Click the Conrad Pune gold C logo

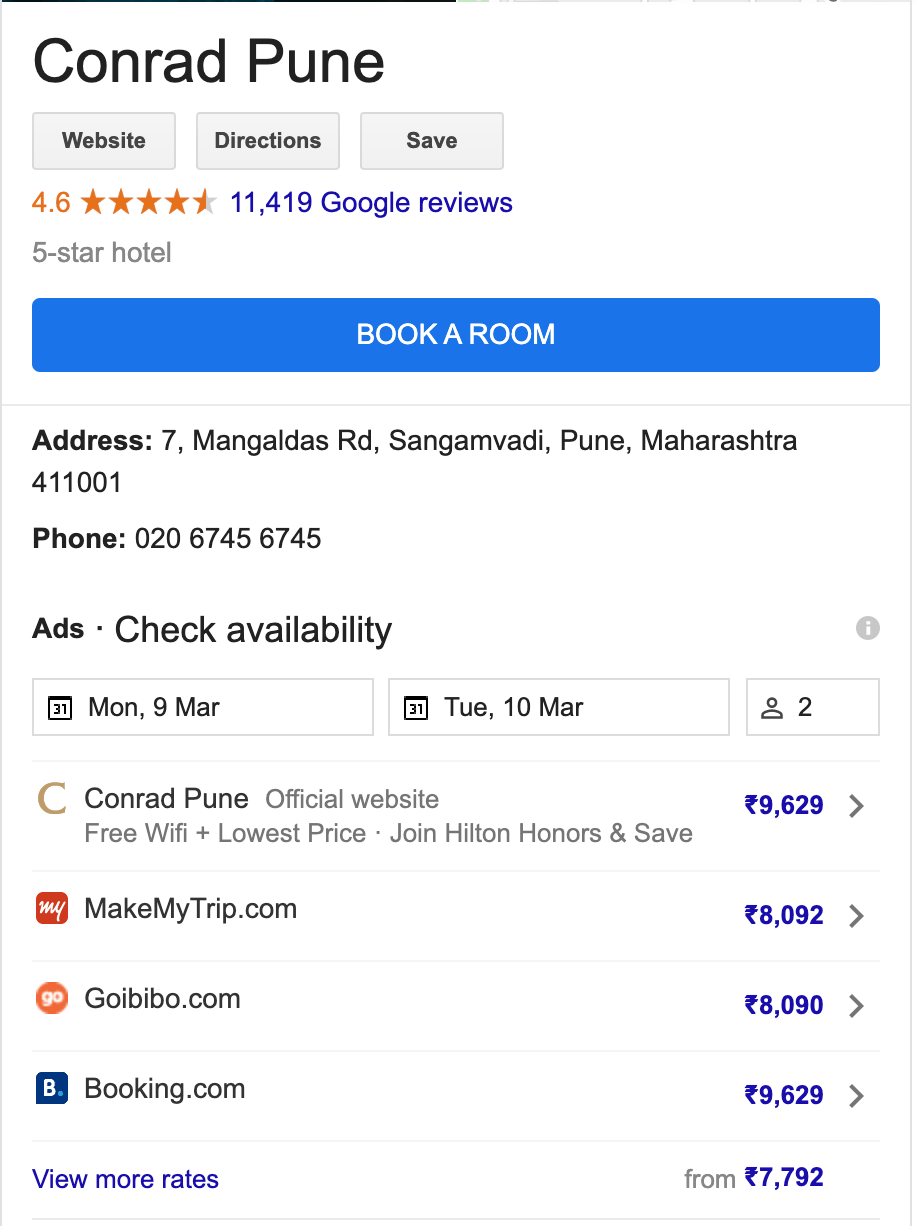(52, 799)
